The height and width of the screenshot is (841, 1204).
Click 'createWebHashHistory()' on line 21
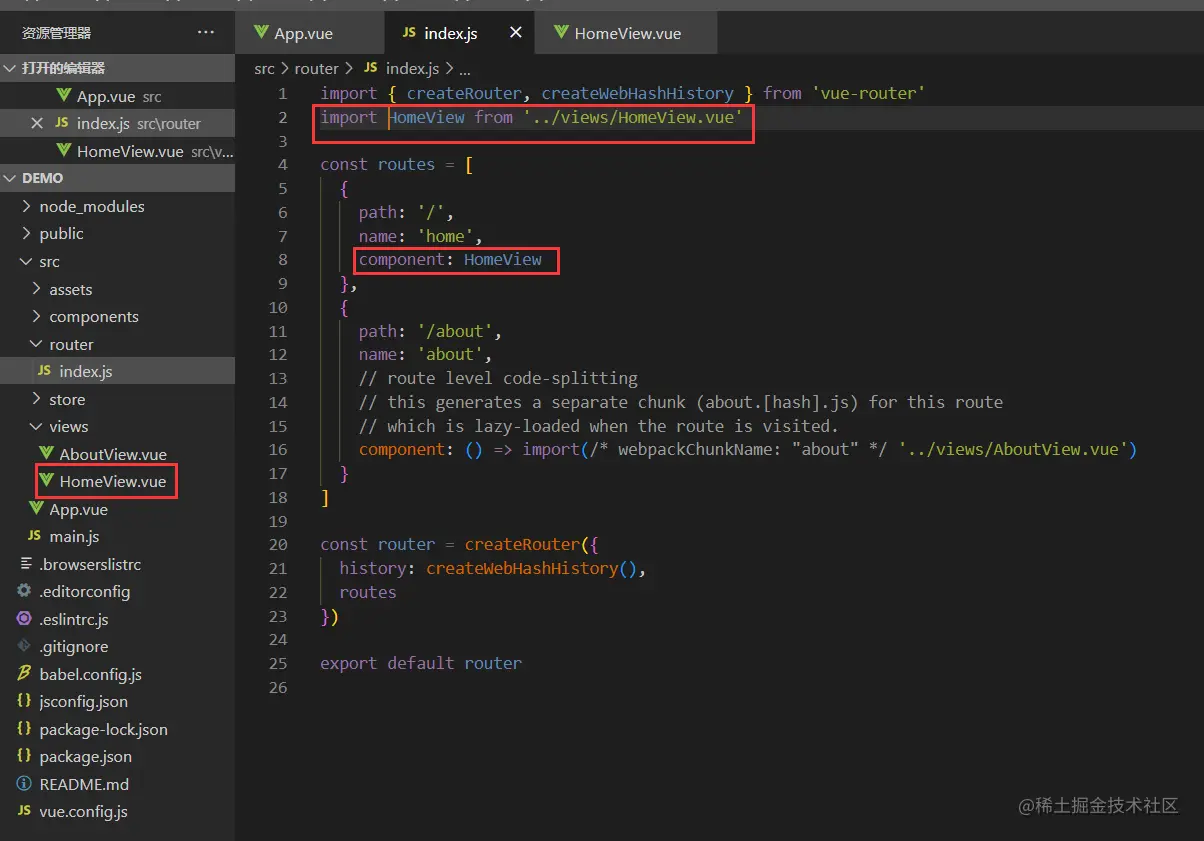click(531, 568)
